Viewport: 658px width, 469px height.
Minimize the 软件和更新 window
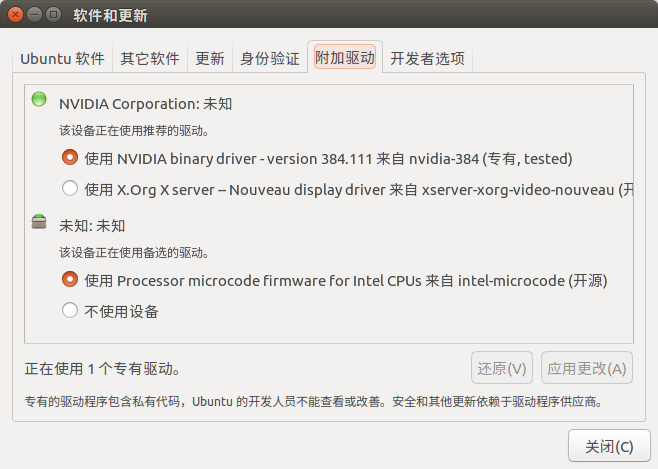point(36,15)
